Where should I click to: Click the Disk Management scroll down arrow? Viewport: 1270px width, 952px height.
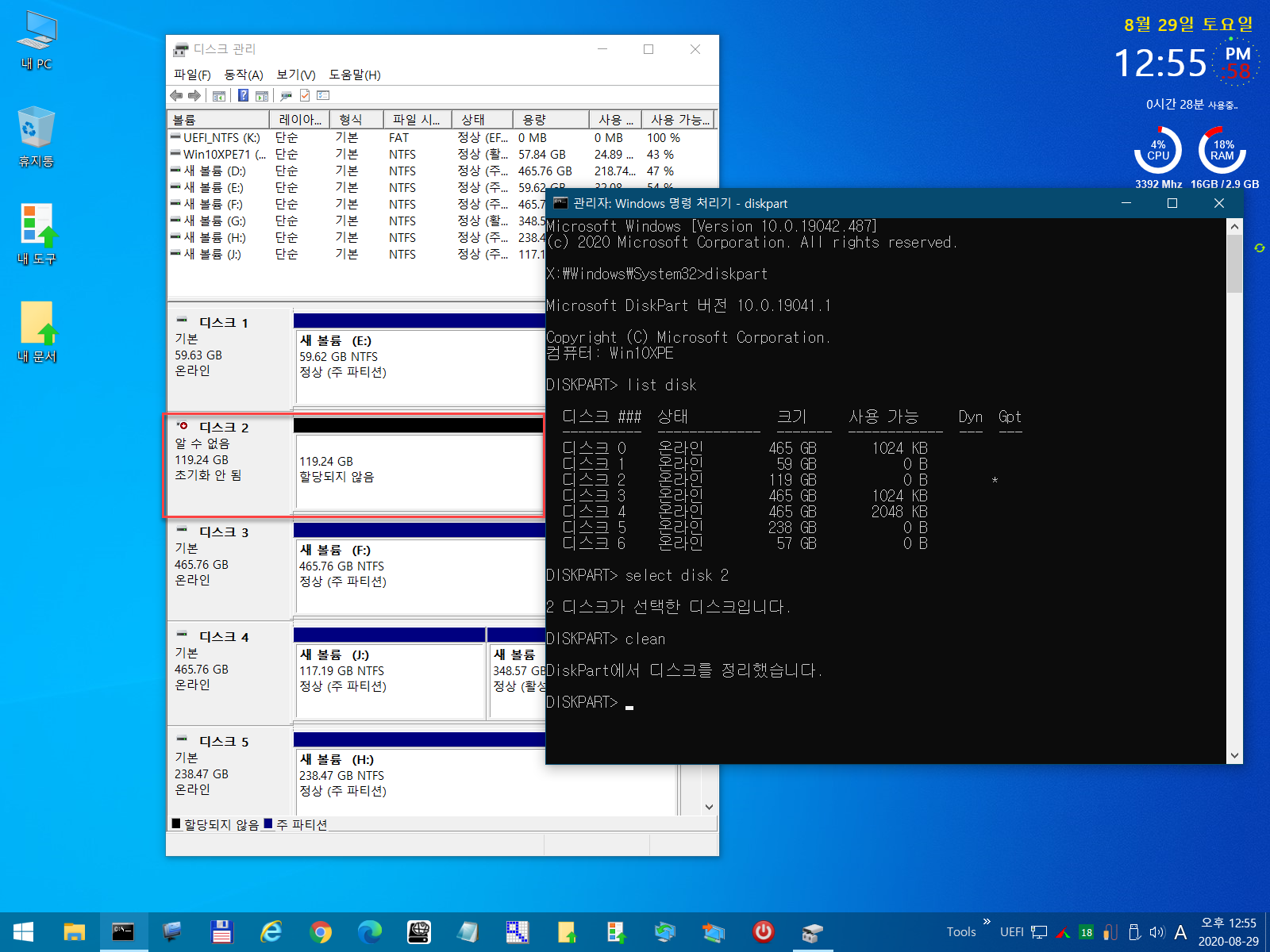pos(709,807)
